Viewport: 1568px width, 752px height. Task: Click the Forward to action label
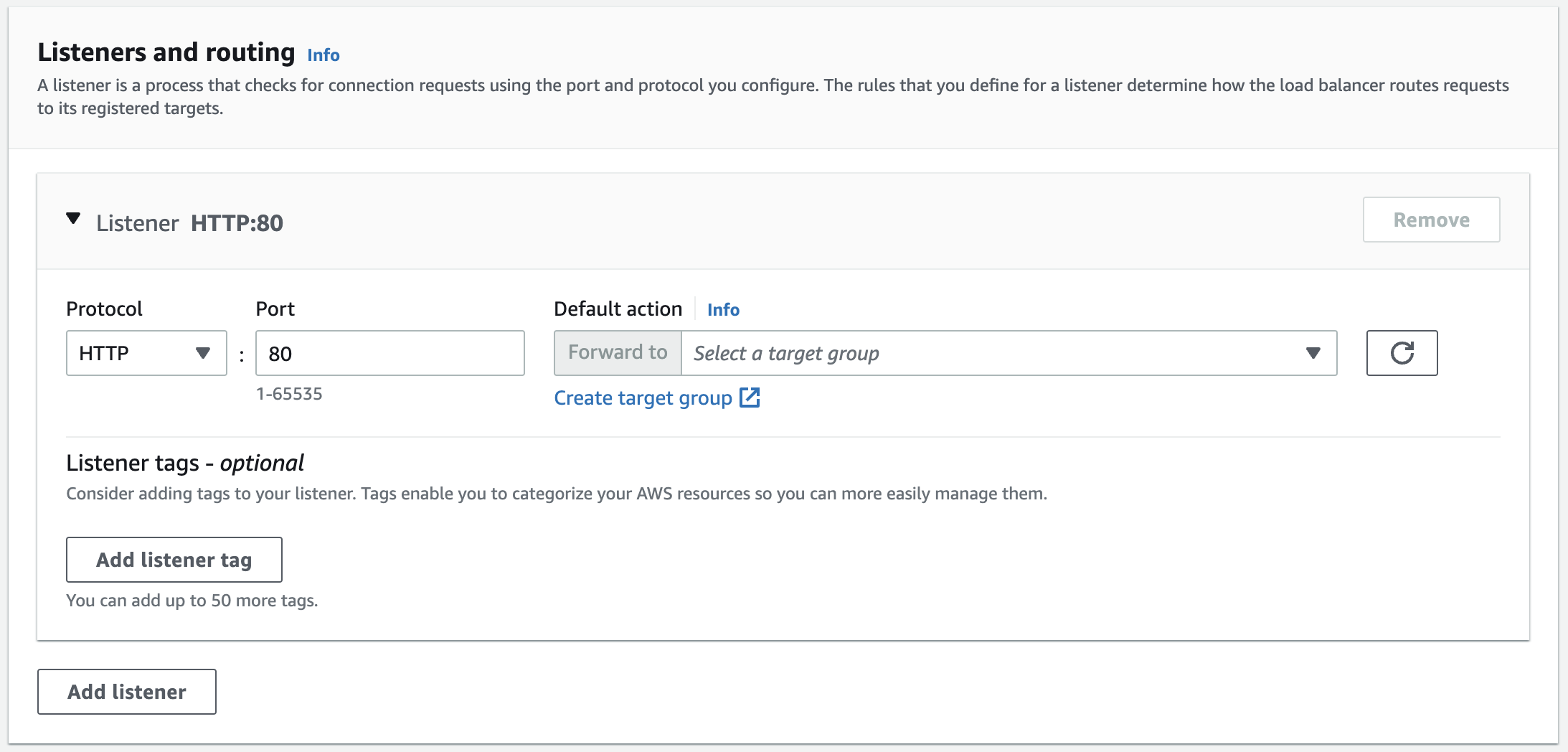coord(618,353)
